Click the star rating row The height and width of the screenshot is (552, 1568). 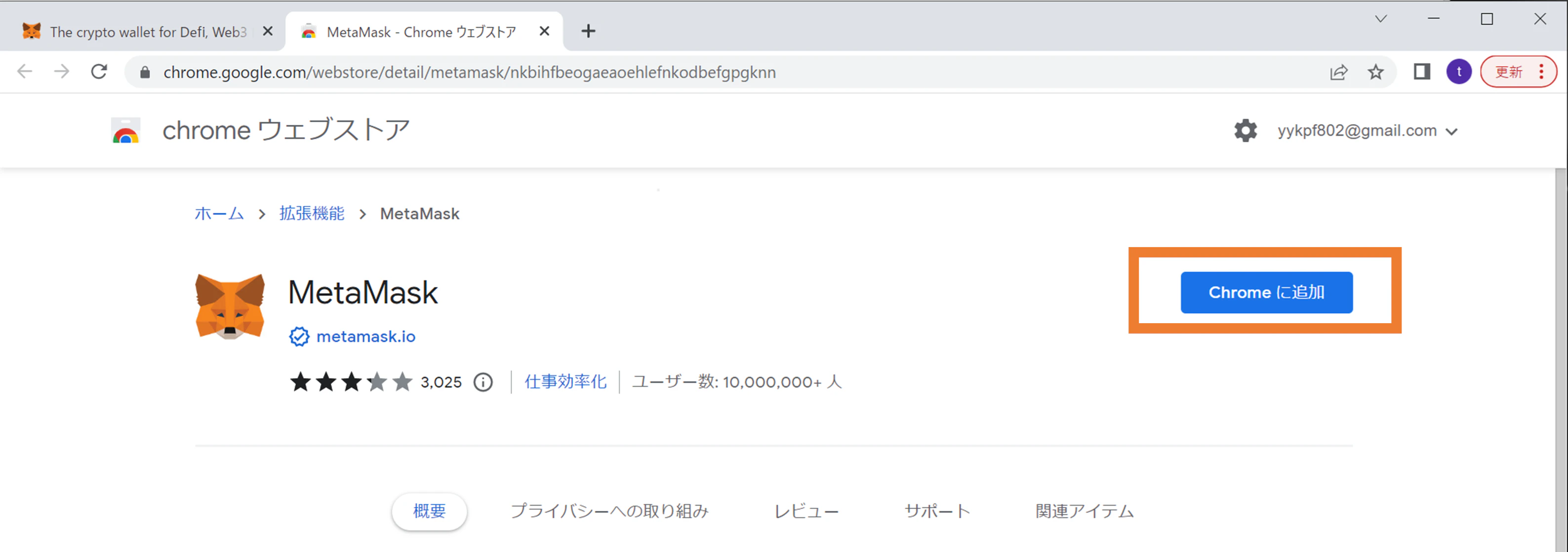351,382
